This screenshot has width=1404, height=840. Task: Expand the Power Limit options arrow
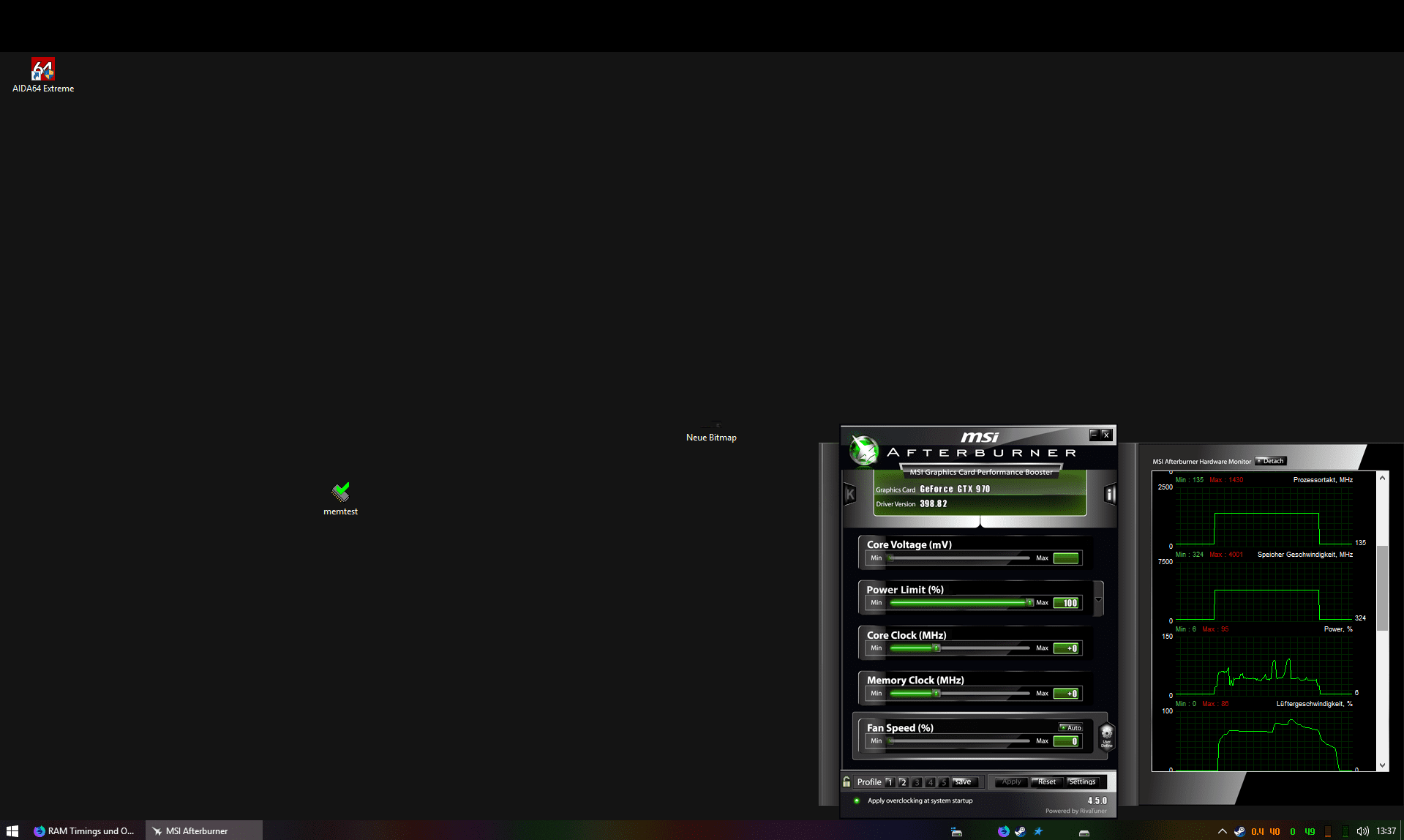coord(1098,600)
